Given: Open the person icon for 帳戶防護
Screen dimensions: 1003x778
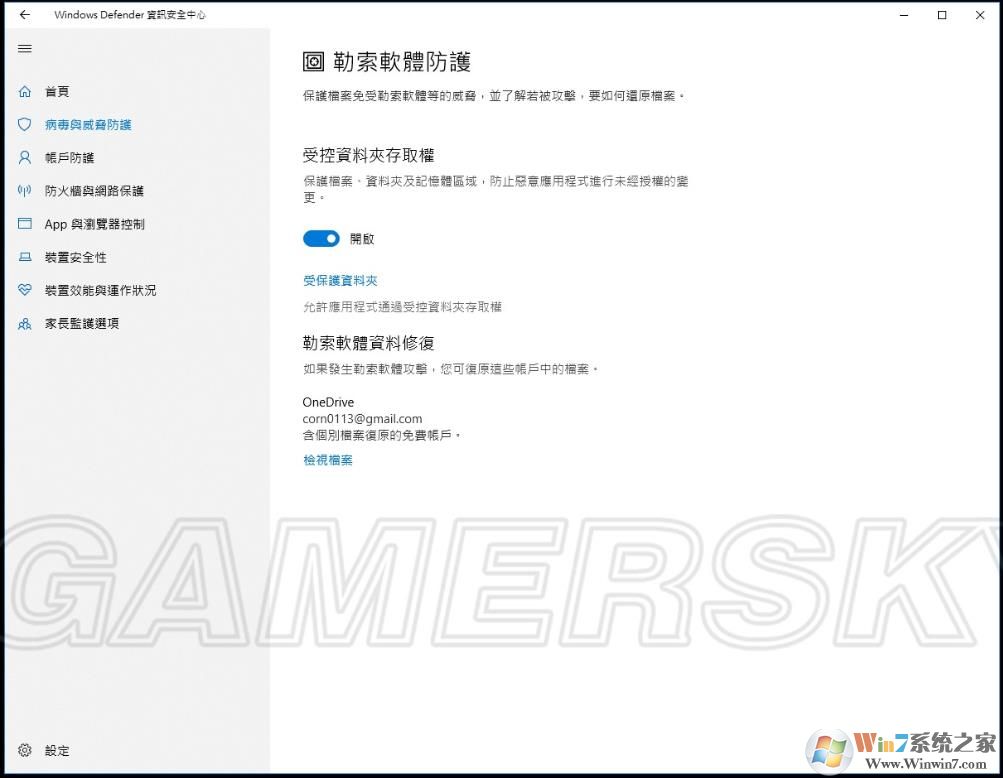Looking at the screenshot, I should (25, 158).
